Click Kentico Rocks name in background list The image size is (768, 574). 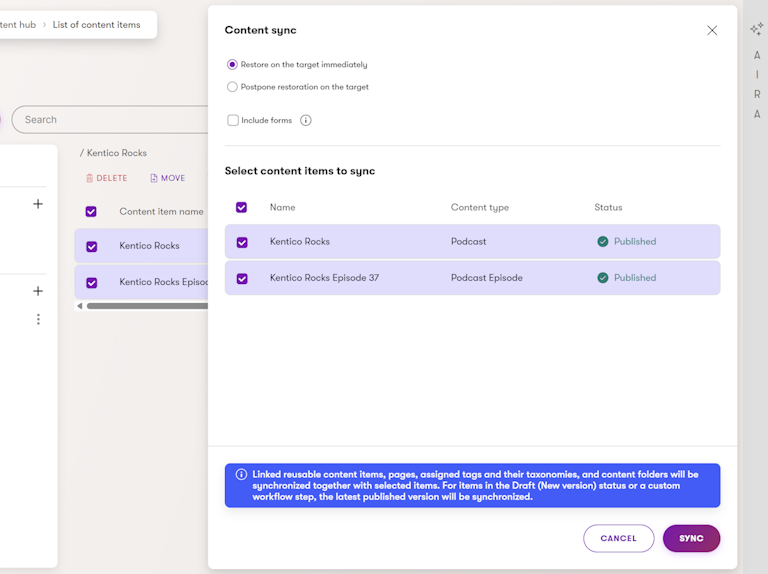click(149, 245)
